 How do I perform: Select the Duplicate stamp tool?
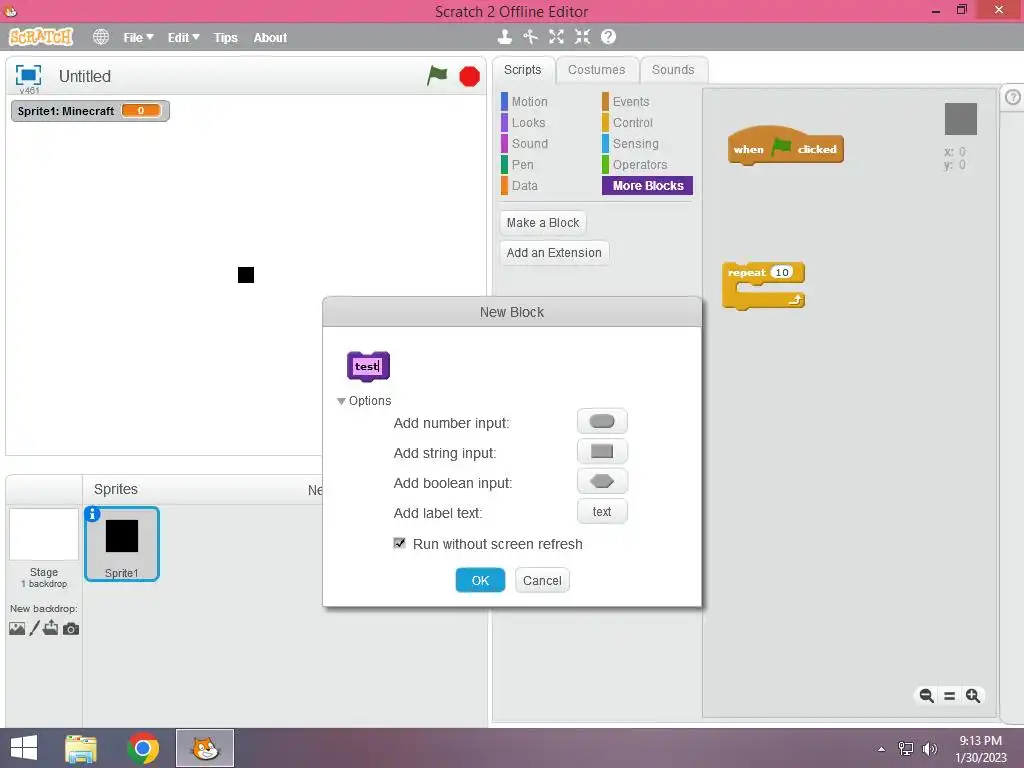click(504, 37)
